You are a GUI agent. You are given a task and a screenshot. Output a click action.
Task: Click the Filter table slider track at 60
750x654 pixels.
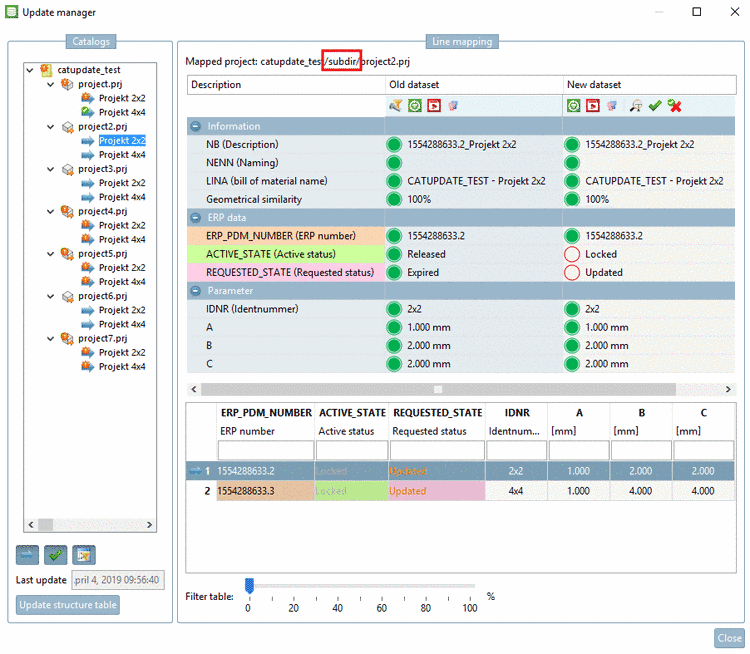[382, 586]
